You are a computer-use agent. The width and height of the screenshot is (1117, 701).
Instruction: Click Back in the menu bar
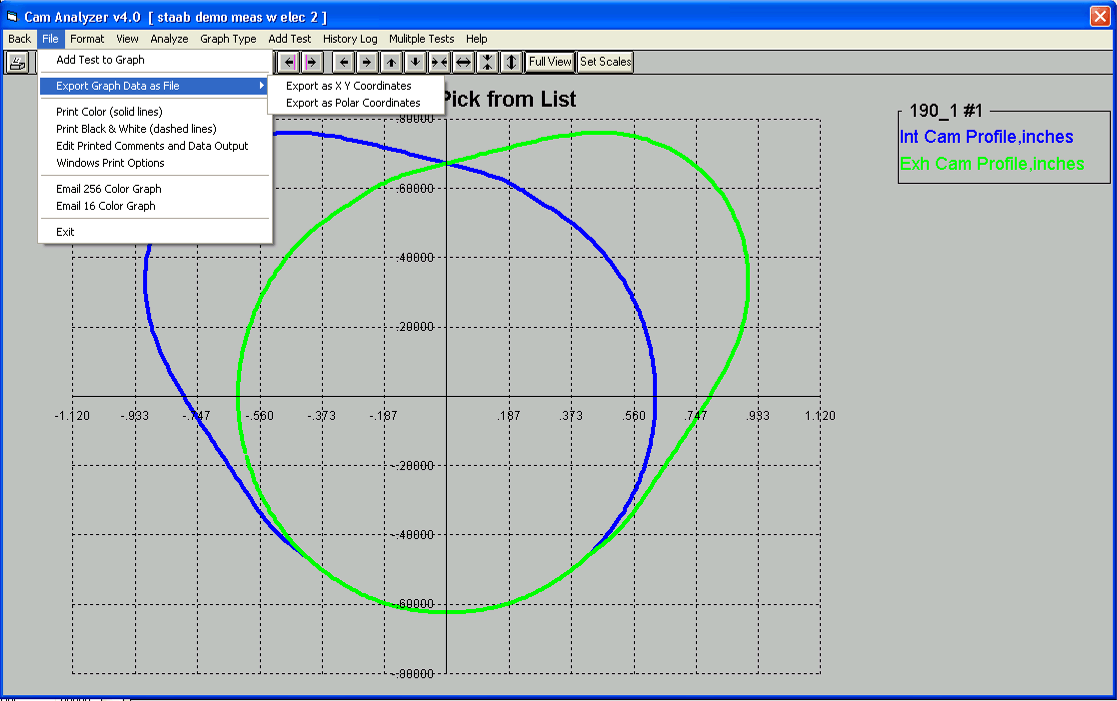(19, 38)
